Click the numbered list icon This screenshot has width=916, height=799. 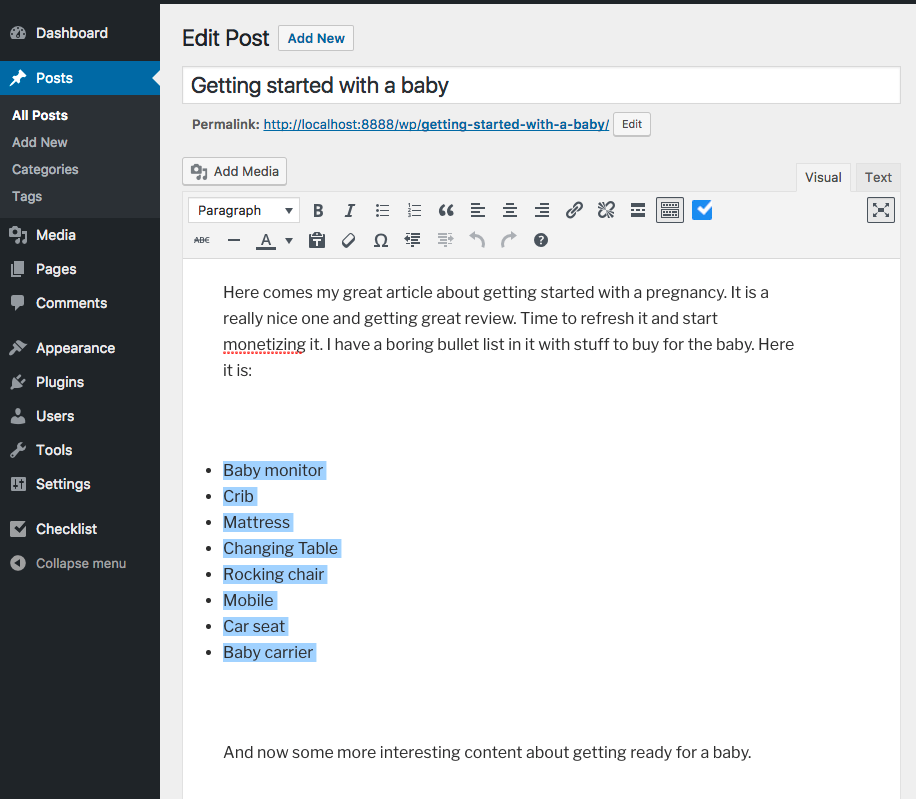[414, 210]
